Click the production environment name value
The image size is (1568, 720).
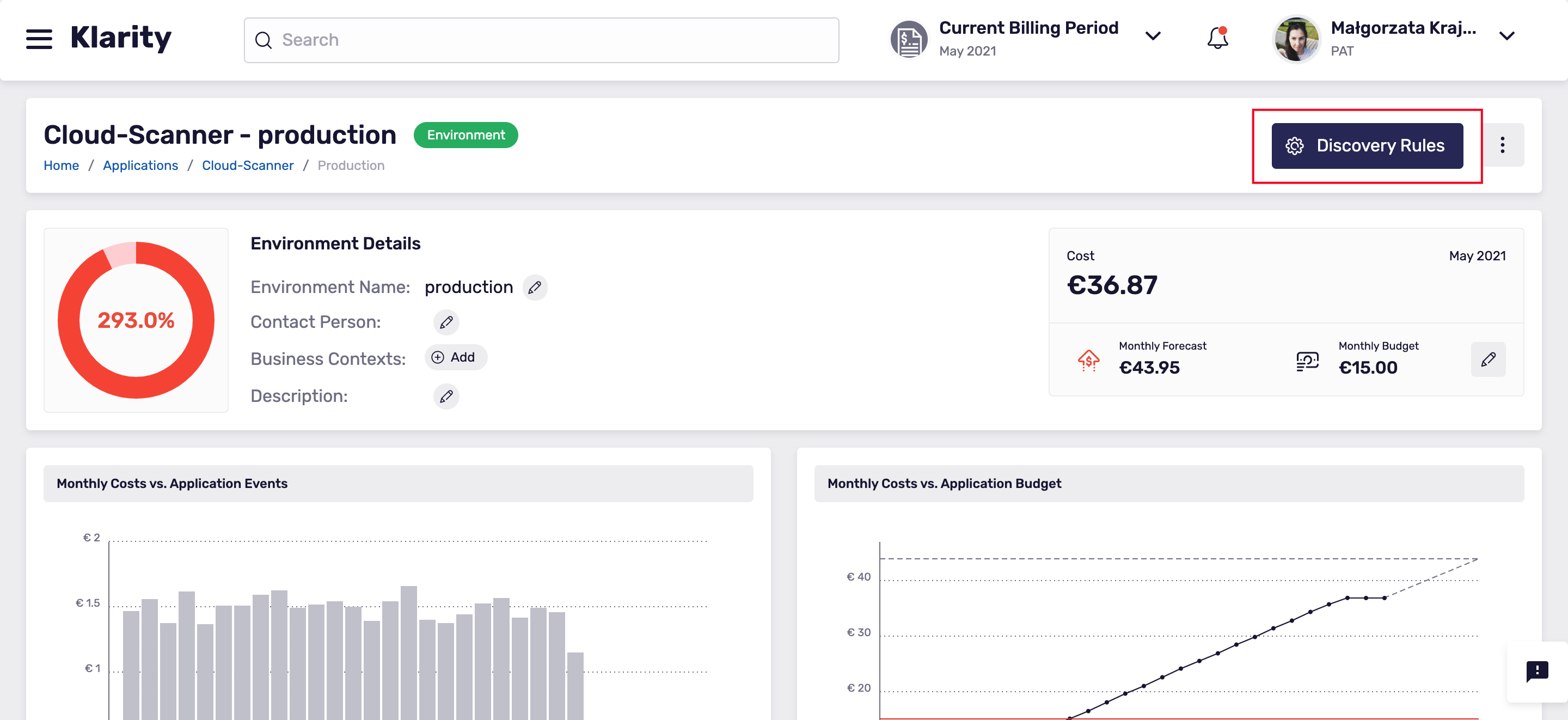pyautogui.click(x=469, y=288)
